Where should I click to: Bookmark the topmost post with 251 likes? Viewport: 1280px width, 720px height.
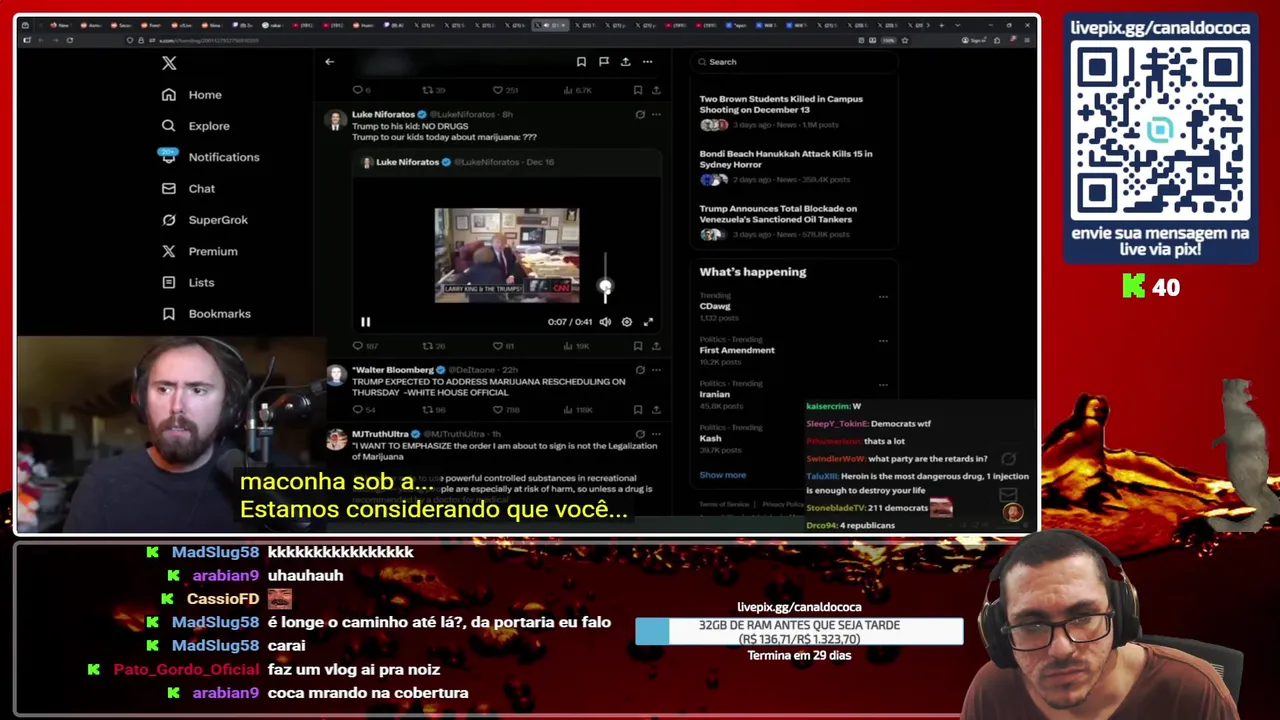638,90
